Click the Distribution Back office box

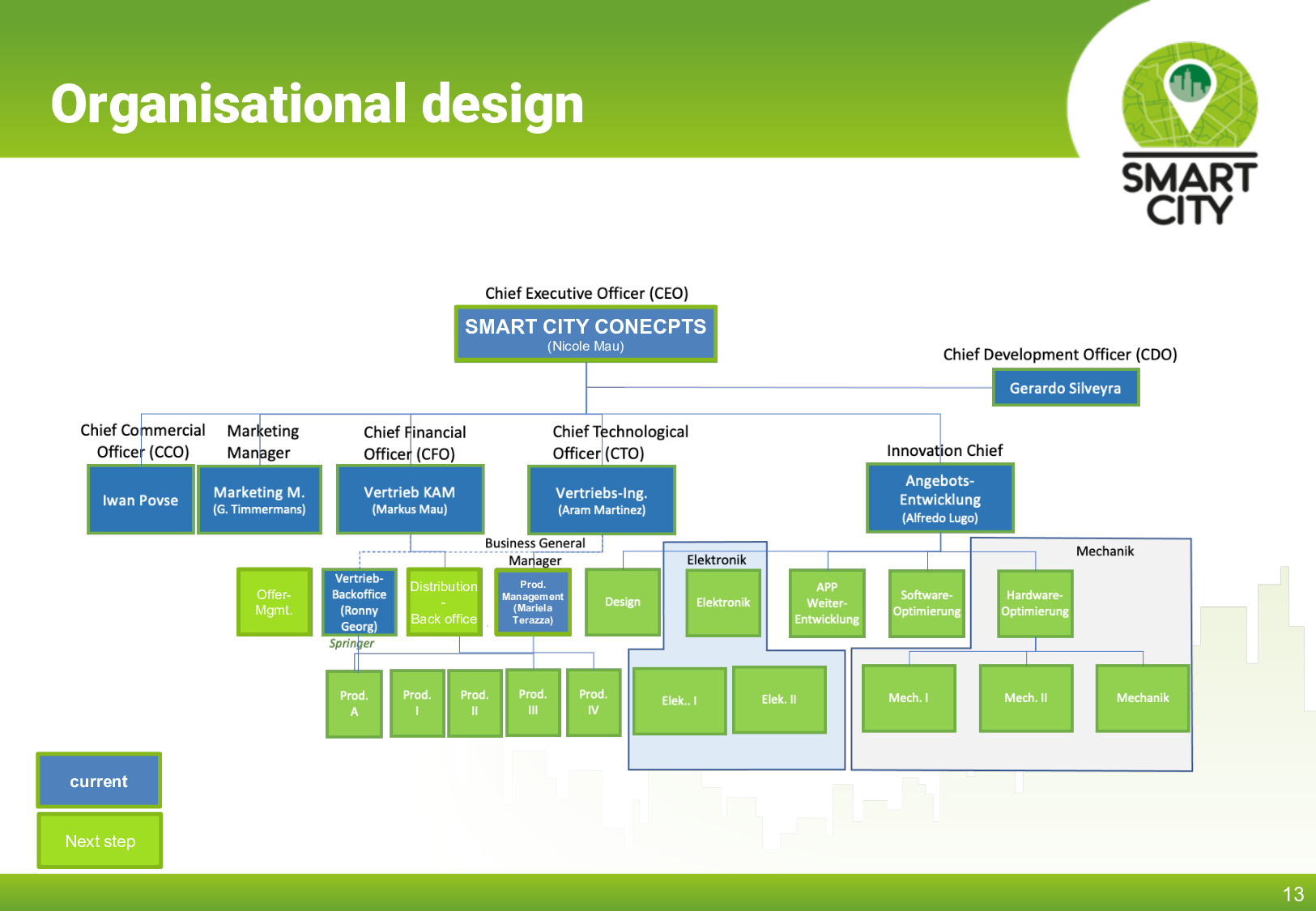coord(444,602)
